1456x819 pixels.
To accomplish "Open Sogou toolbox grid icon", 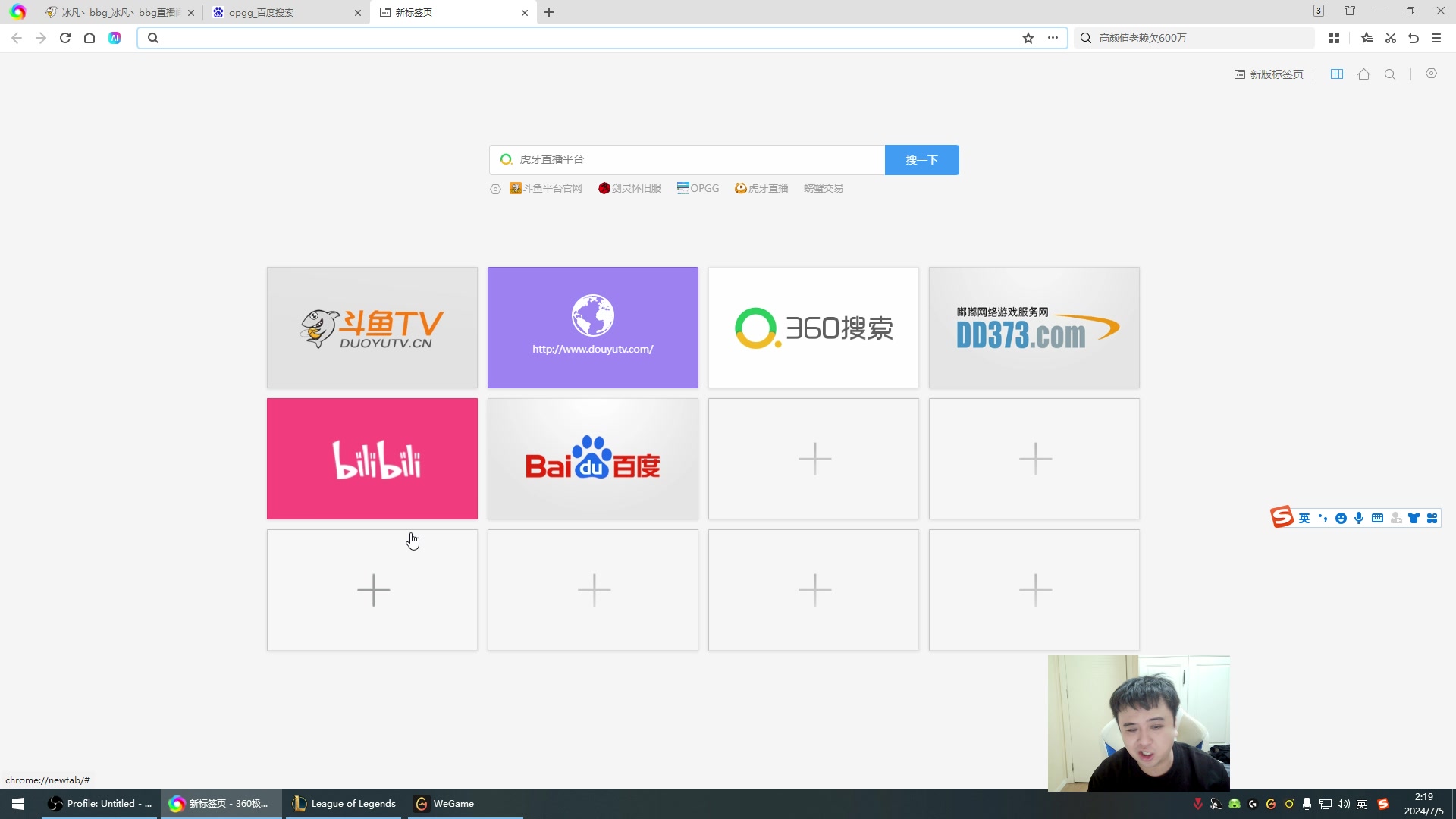I will [1432, 518].
